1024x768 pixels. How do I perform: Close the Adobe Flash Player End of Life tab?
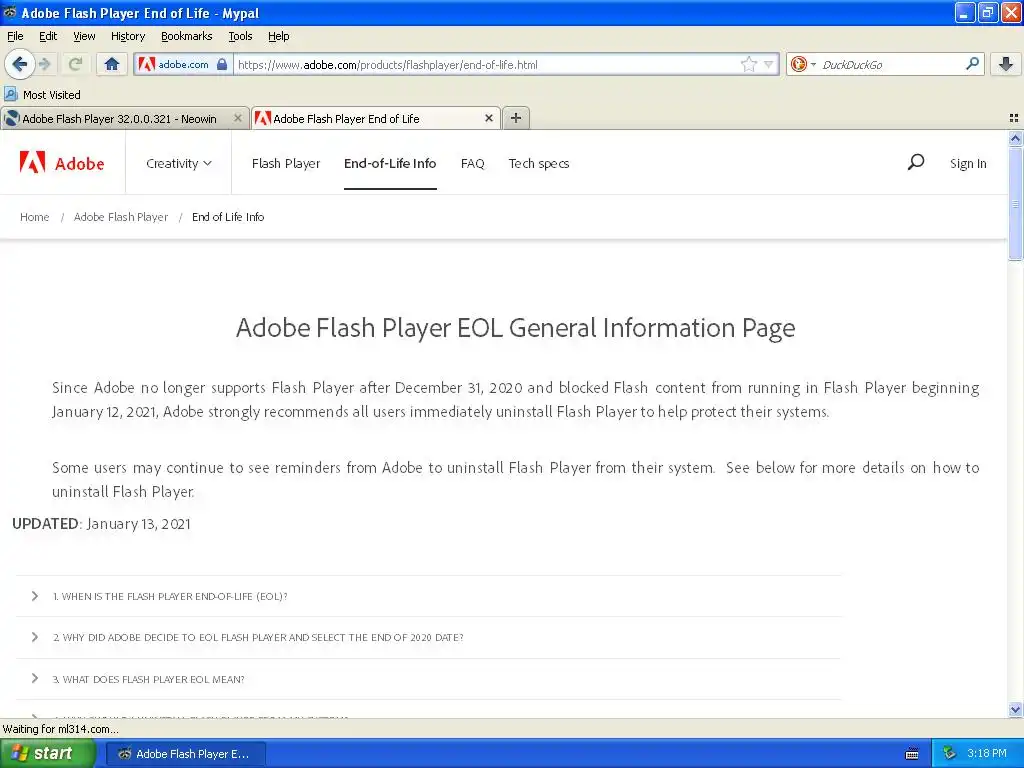click(x=488, y=118)
